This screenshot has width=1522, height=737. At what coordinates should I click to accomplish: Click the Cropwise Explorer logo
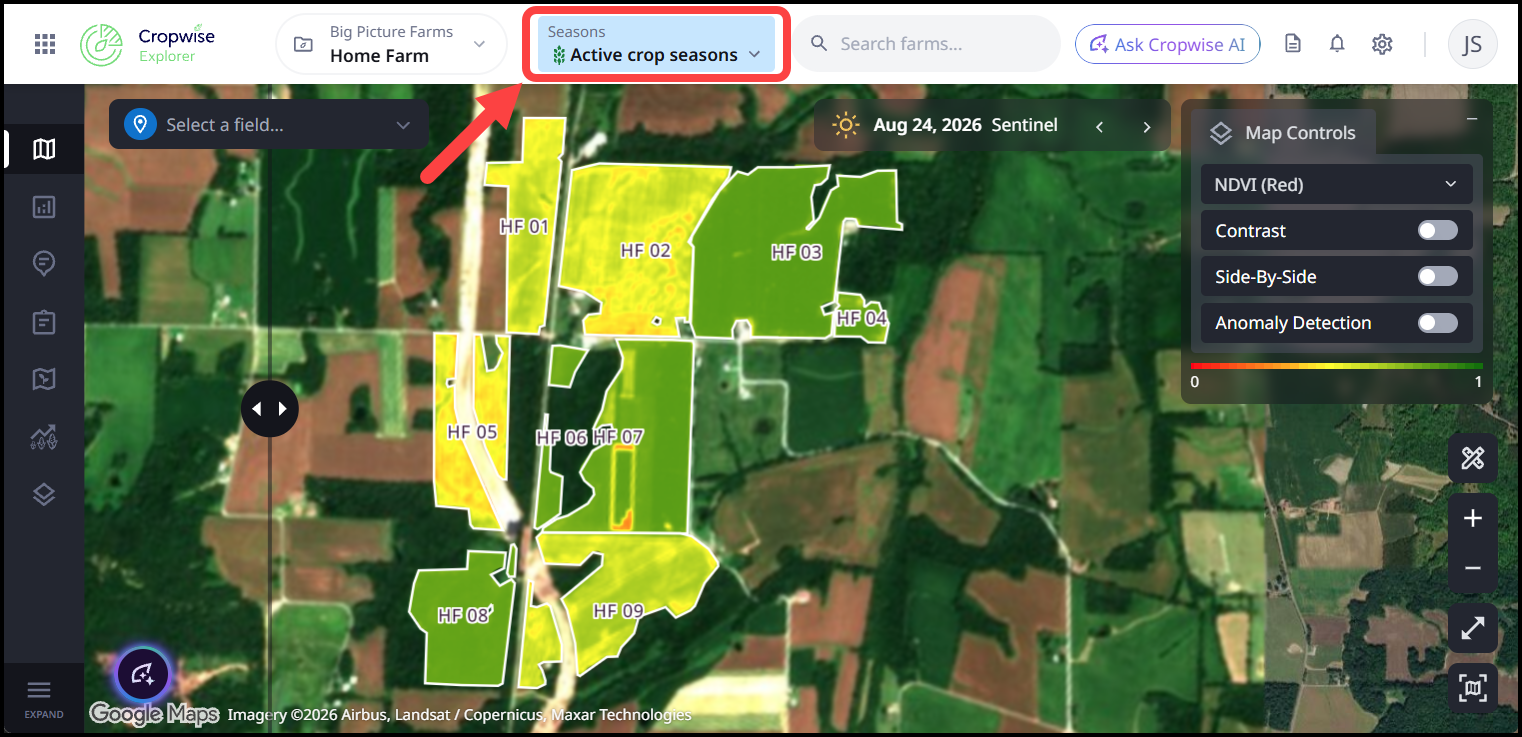pos(148,44)
